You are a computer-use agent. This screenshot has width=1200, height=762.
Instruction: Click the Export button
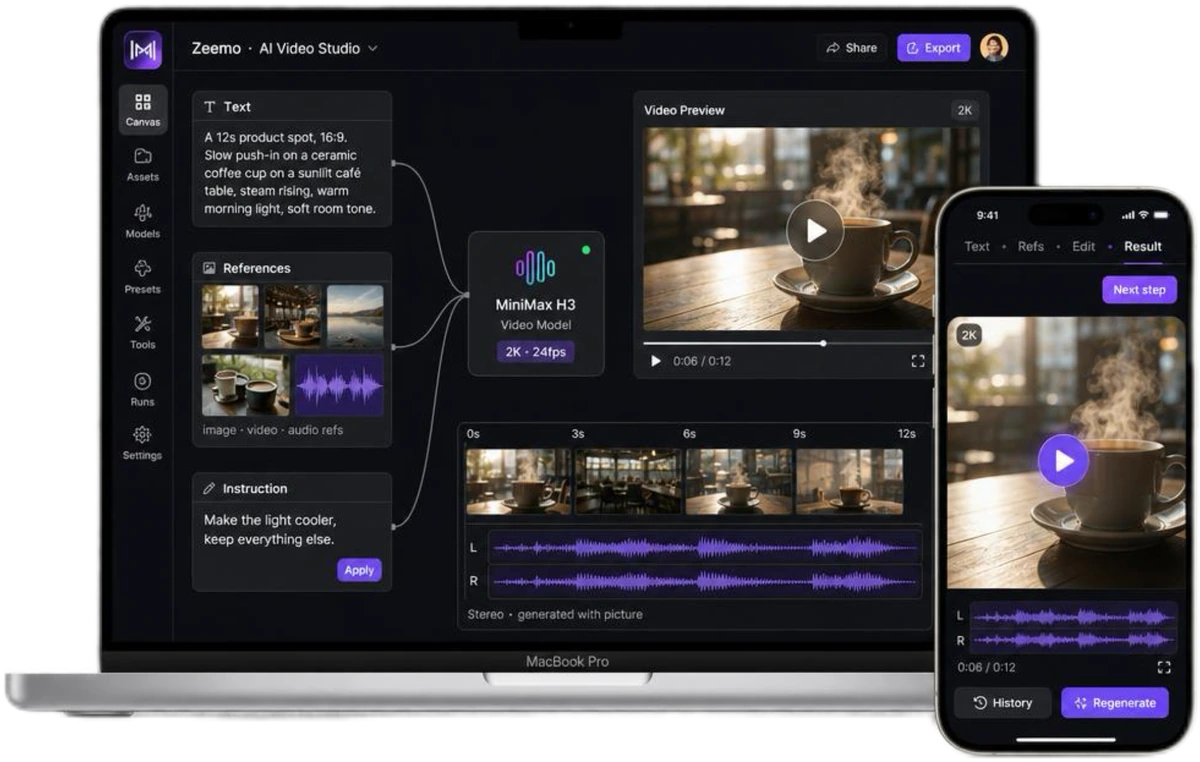[933, 48]
